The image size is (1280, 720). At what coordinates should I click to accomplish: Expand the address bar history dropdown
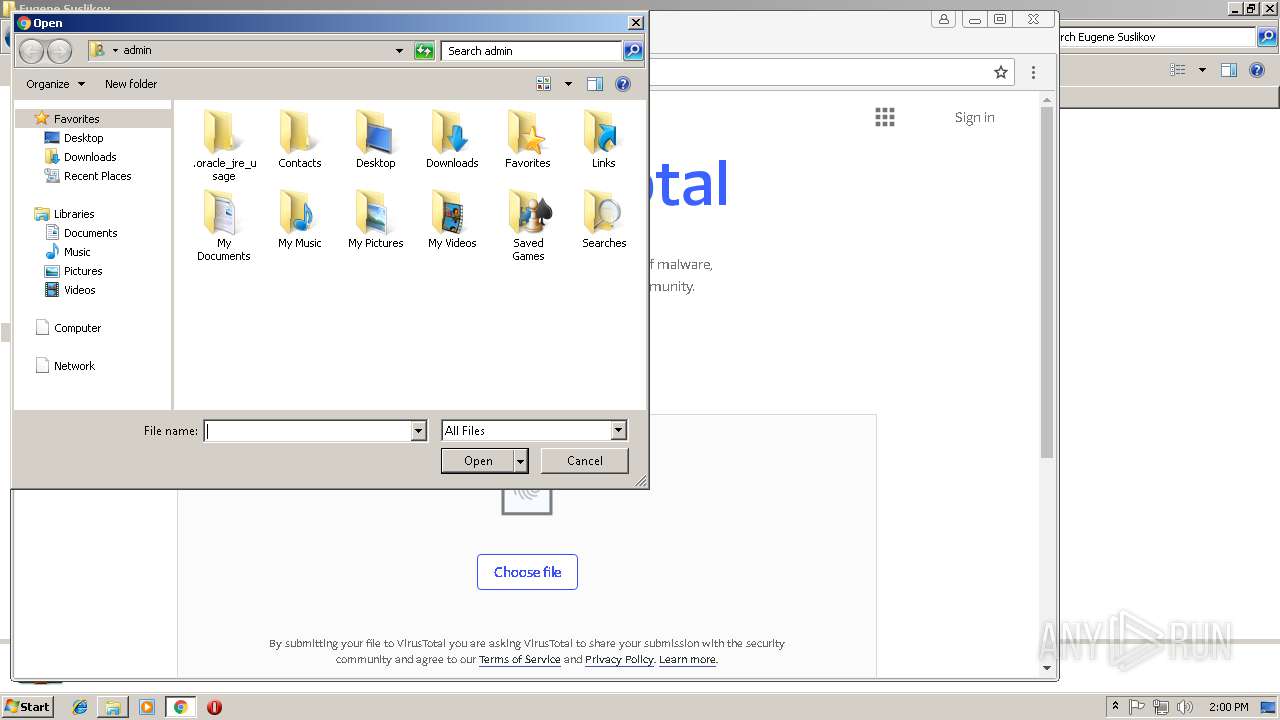(399, 51)
